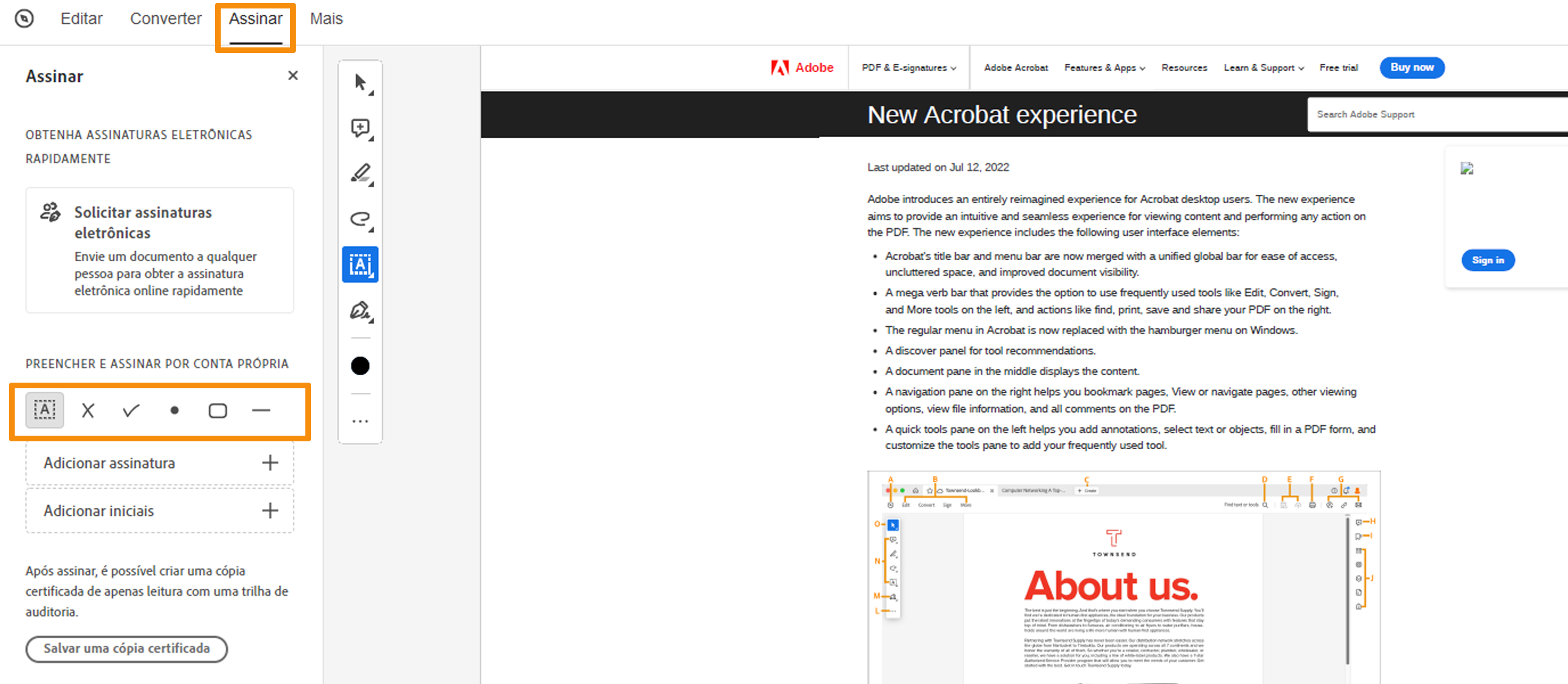Expand Adicionar assinatura with plus
The width and height of the screenshot is (1568, 684).
point(270,463)
